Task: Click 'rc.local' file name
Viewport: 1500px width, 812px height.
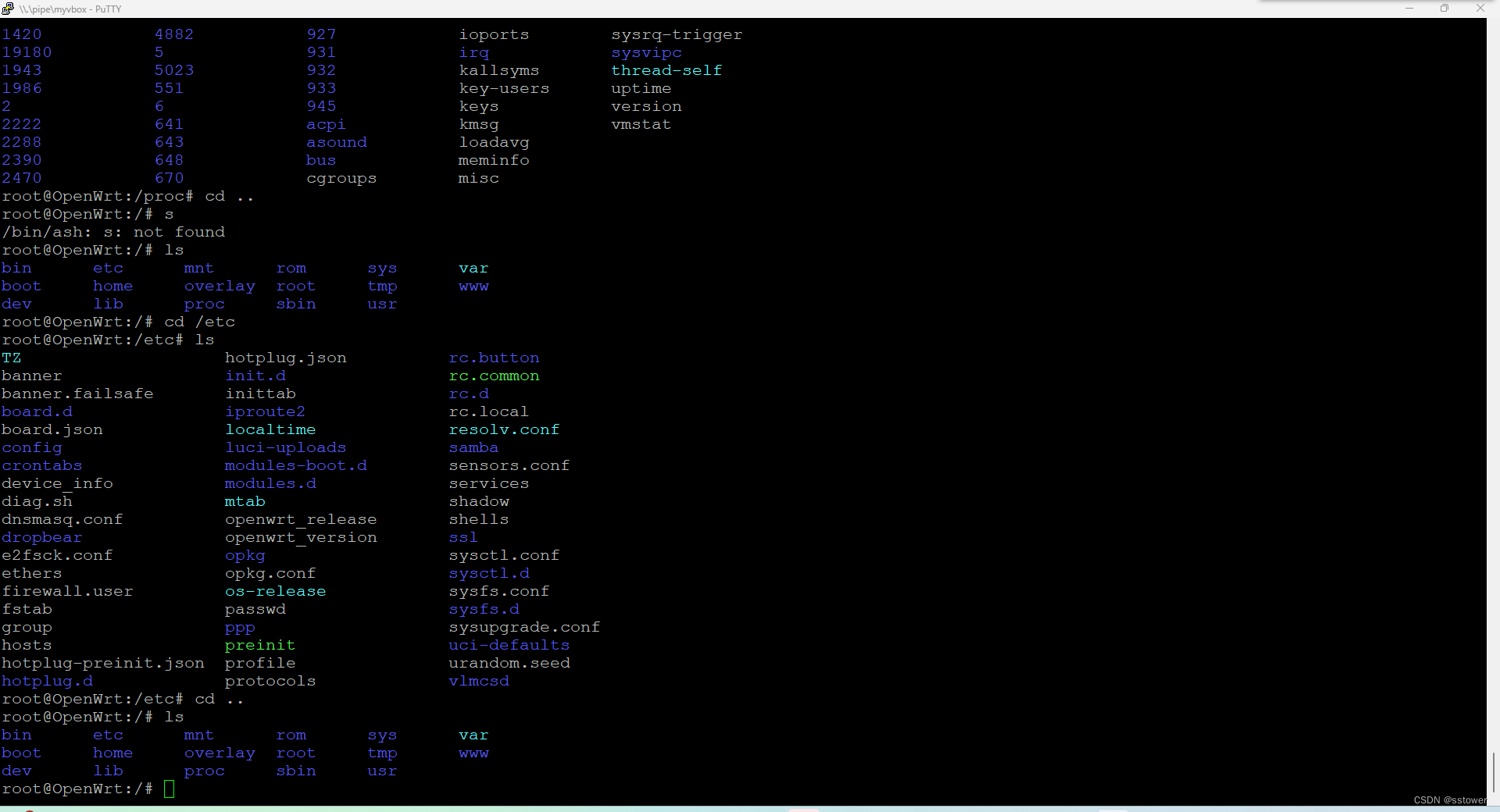Action: tap(489, 411)
